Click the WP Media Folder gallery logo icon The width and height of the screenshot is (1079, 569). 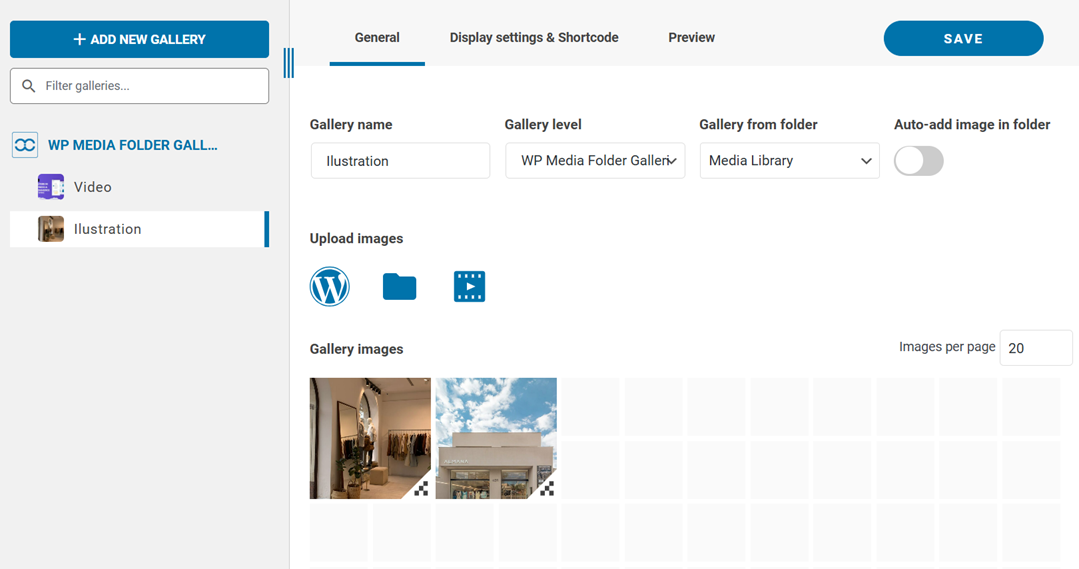tap(25, 145)
